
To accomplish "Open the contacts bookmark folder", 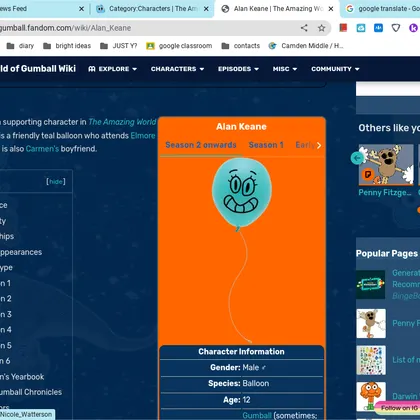I will click(241, 46).
